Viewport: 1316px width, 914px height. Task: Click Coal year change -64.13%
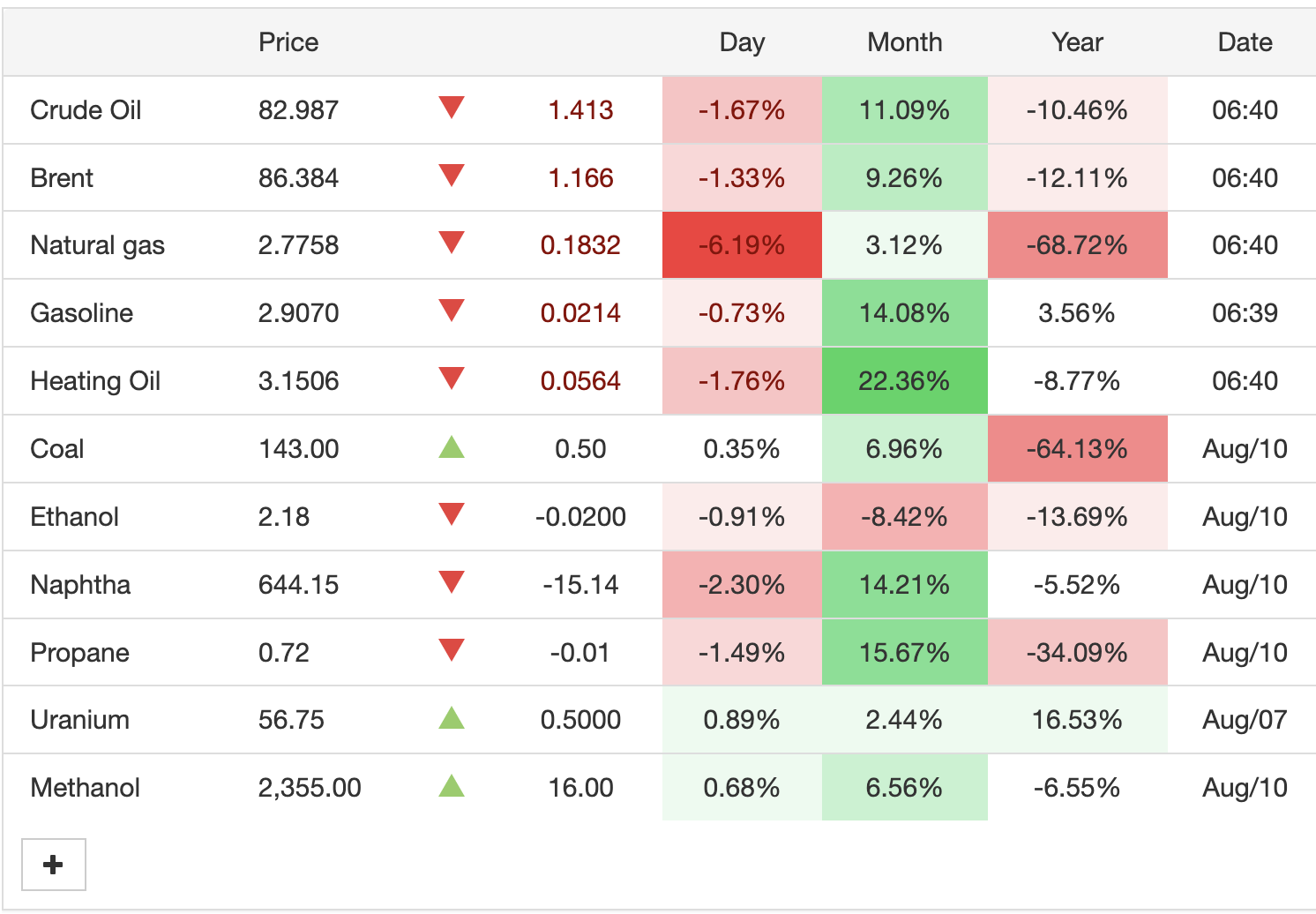1077,449
